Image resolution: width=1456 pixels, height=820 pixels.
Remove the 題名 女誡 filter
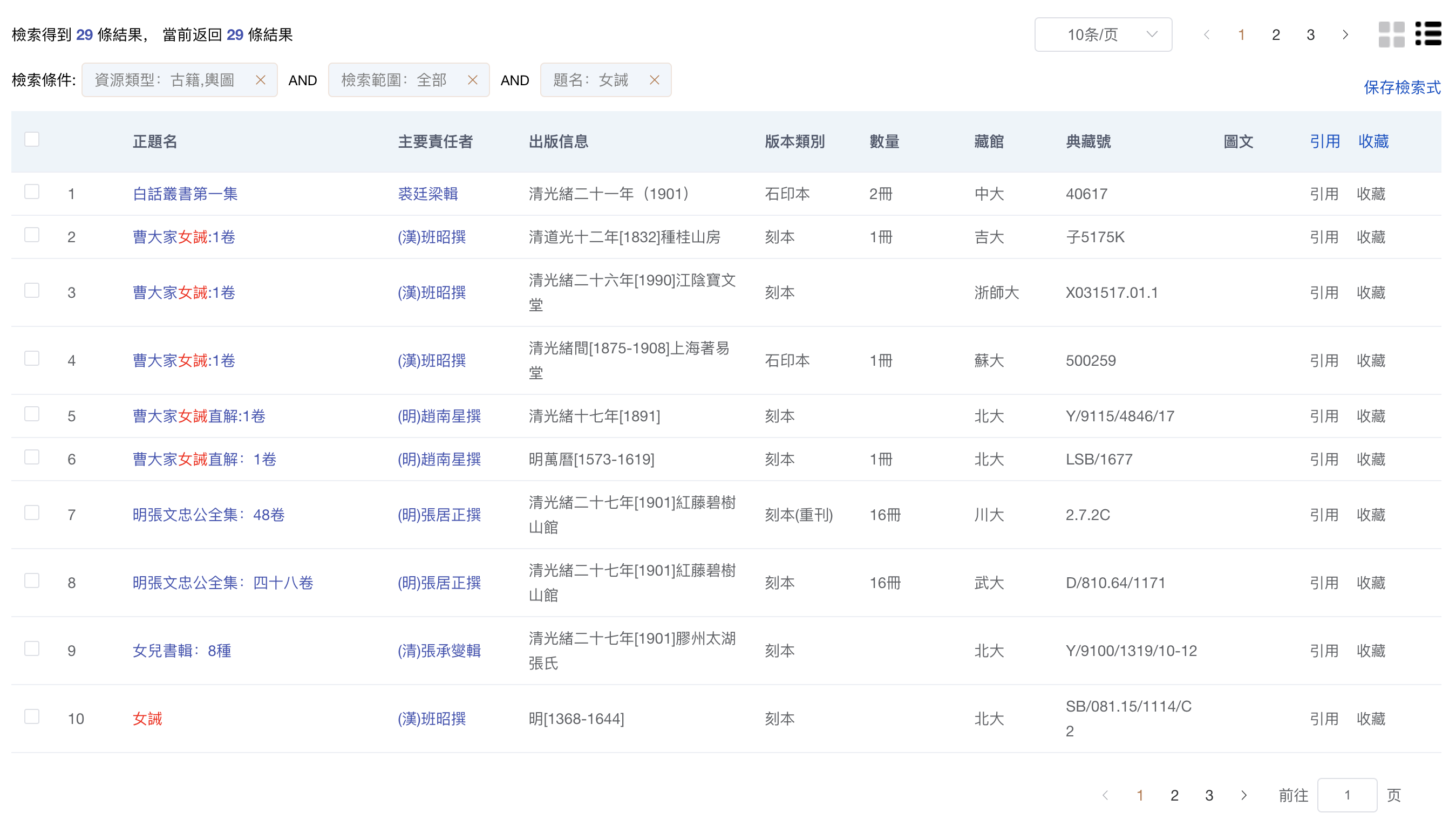654,80
